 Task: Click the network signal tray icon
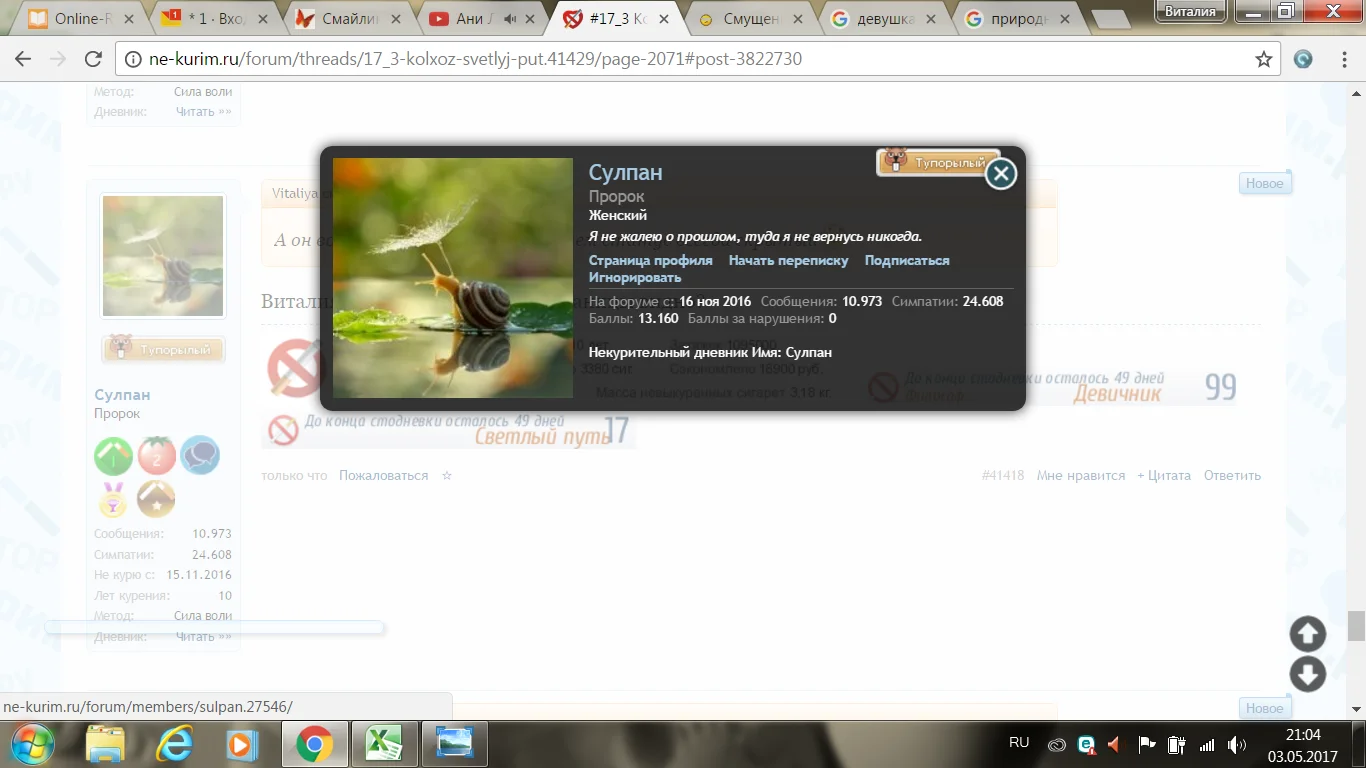pyautogui.click(x=1207, y=745)
